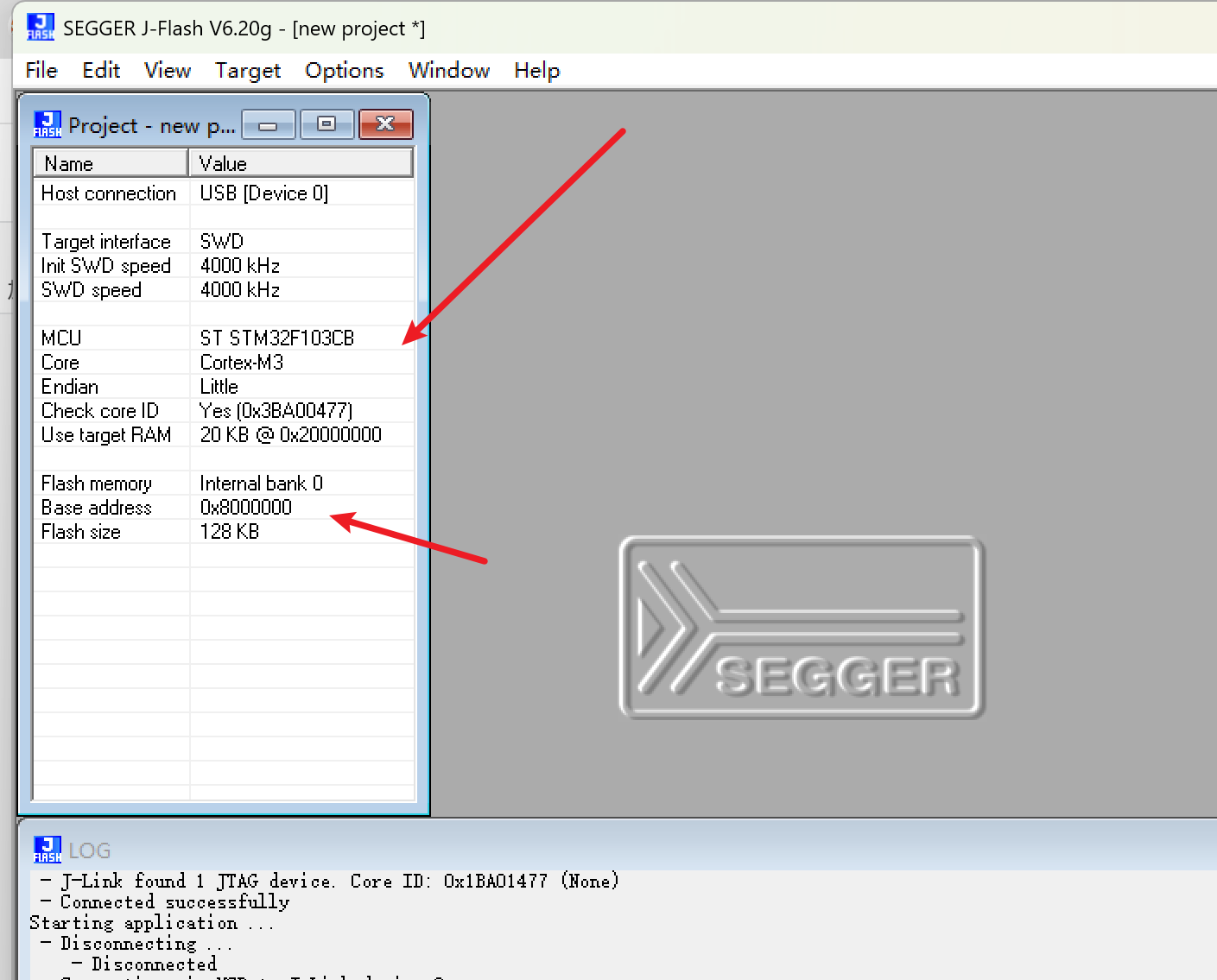Select the SWD speed row label

(92, 290)
